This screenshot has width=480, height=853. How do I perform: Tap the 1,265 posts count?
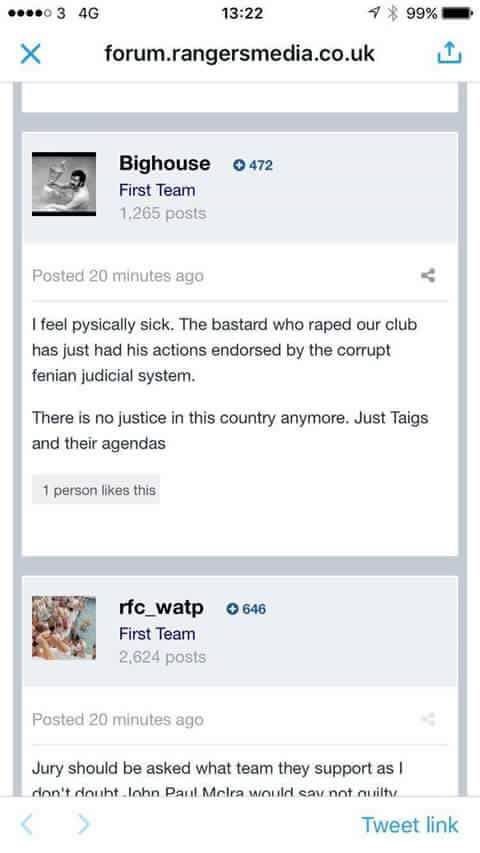point(163,213)
